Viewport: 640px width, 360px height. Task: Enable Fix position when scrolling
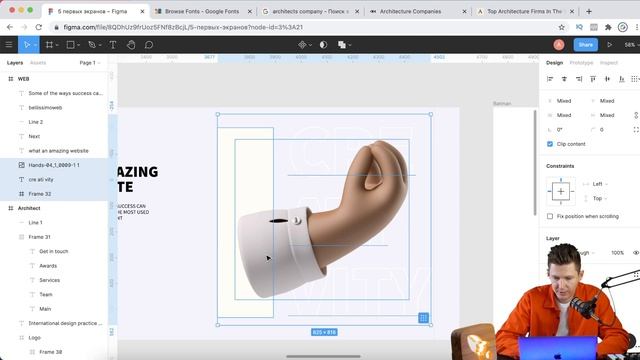coord(550,216)
